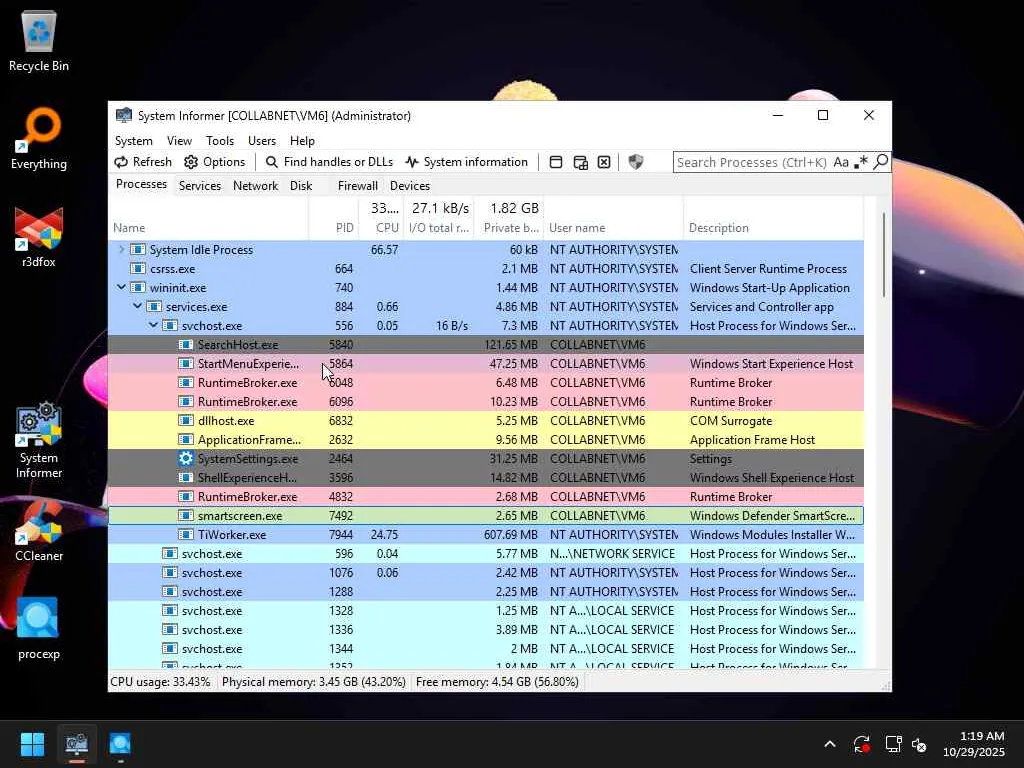Image resolution: width=1024 pixels, height=768 pixels.
Task: Click the Refresh toolbar button
Action: pyautogui.click(x=143, y=162)
